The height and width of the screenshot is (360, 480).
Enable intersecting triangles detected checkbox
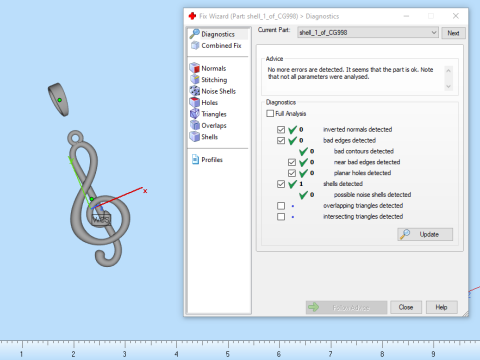click(281, 217)
